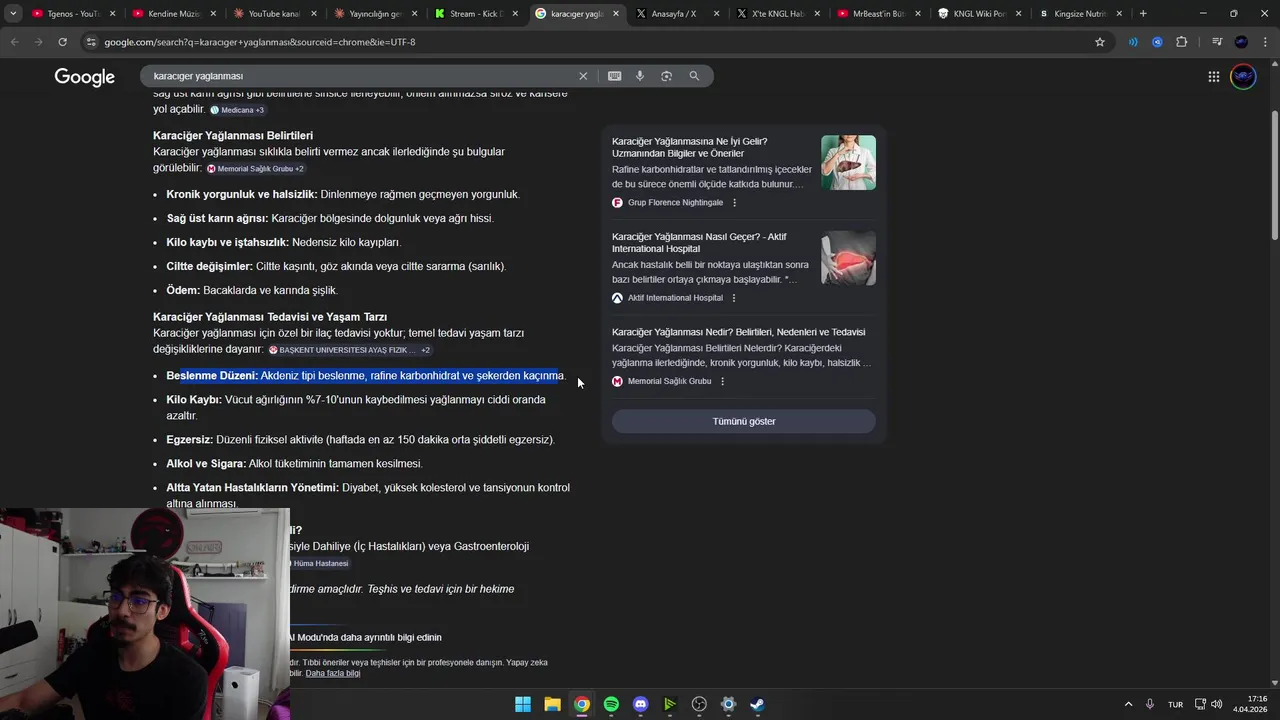This screenshot has height=720, width=1280.
Task: Click the TUR keyboard language indicator
Action: [x=1175, y=704]
